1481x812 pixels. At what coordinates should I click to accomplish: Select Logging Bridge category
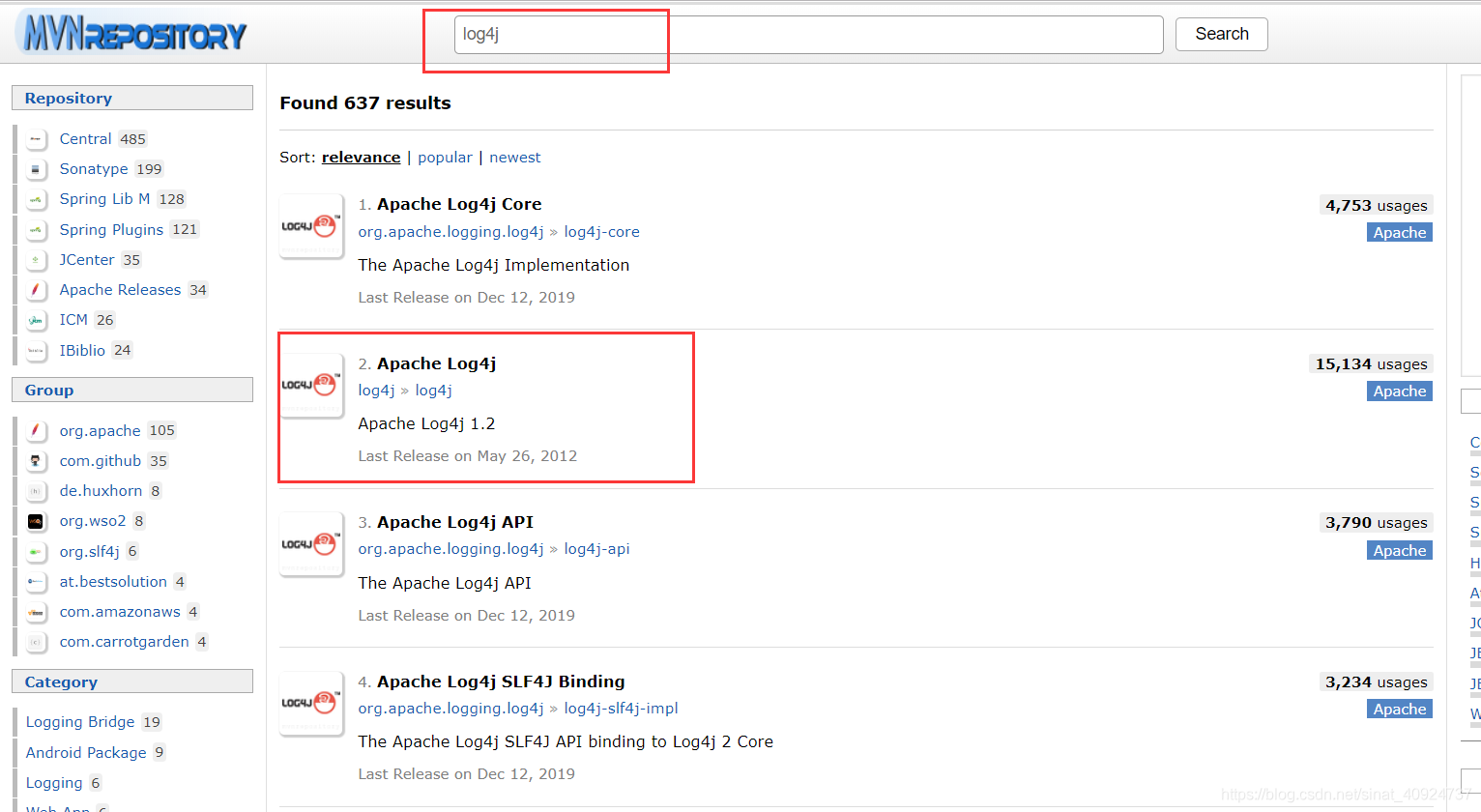click(x=80, y=722)
